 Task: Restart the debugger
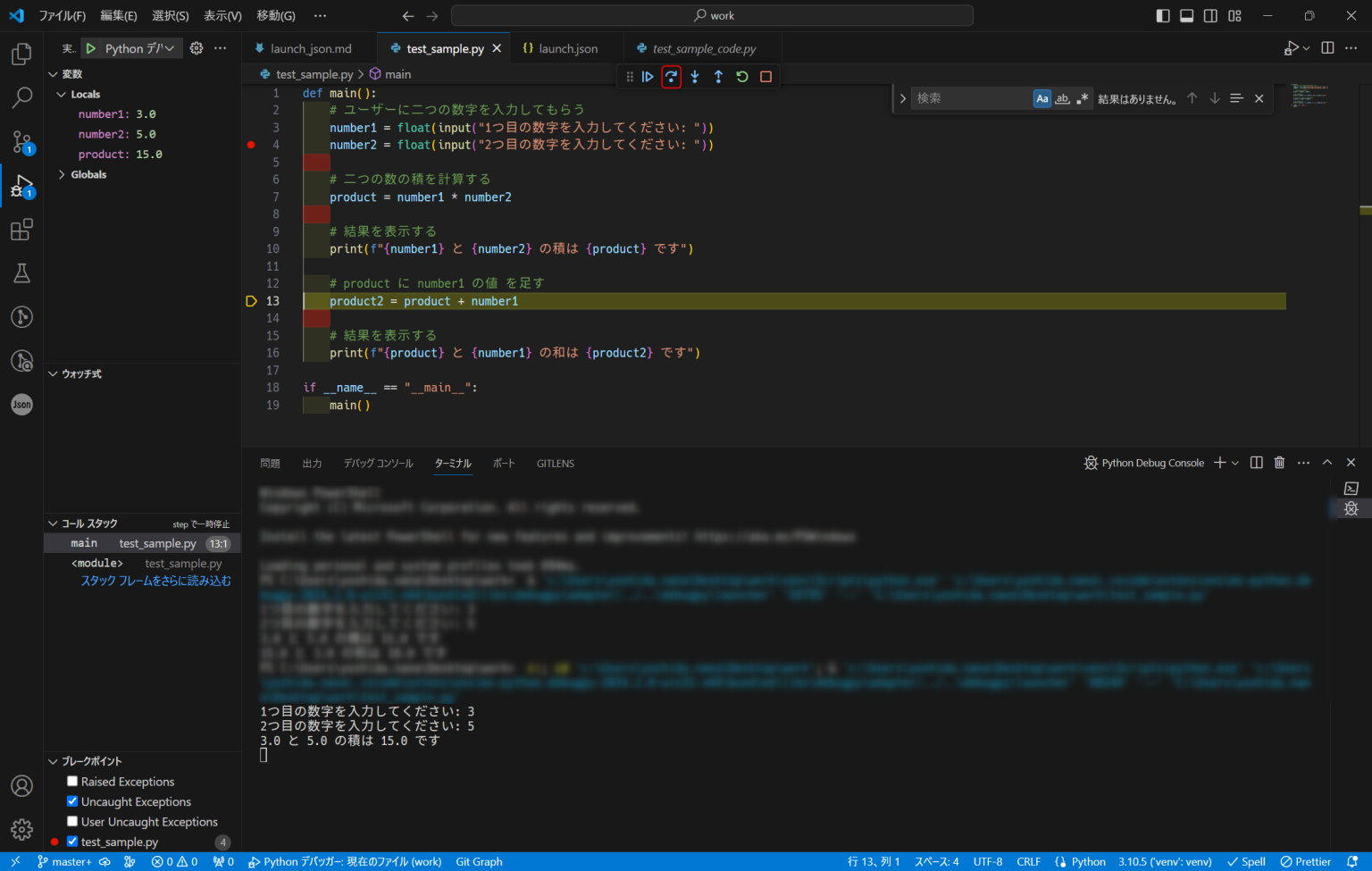741,77
